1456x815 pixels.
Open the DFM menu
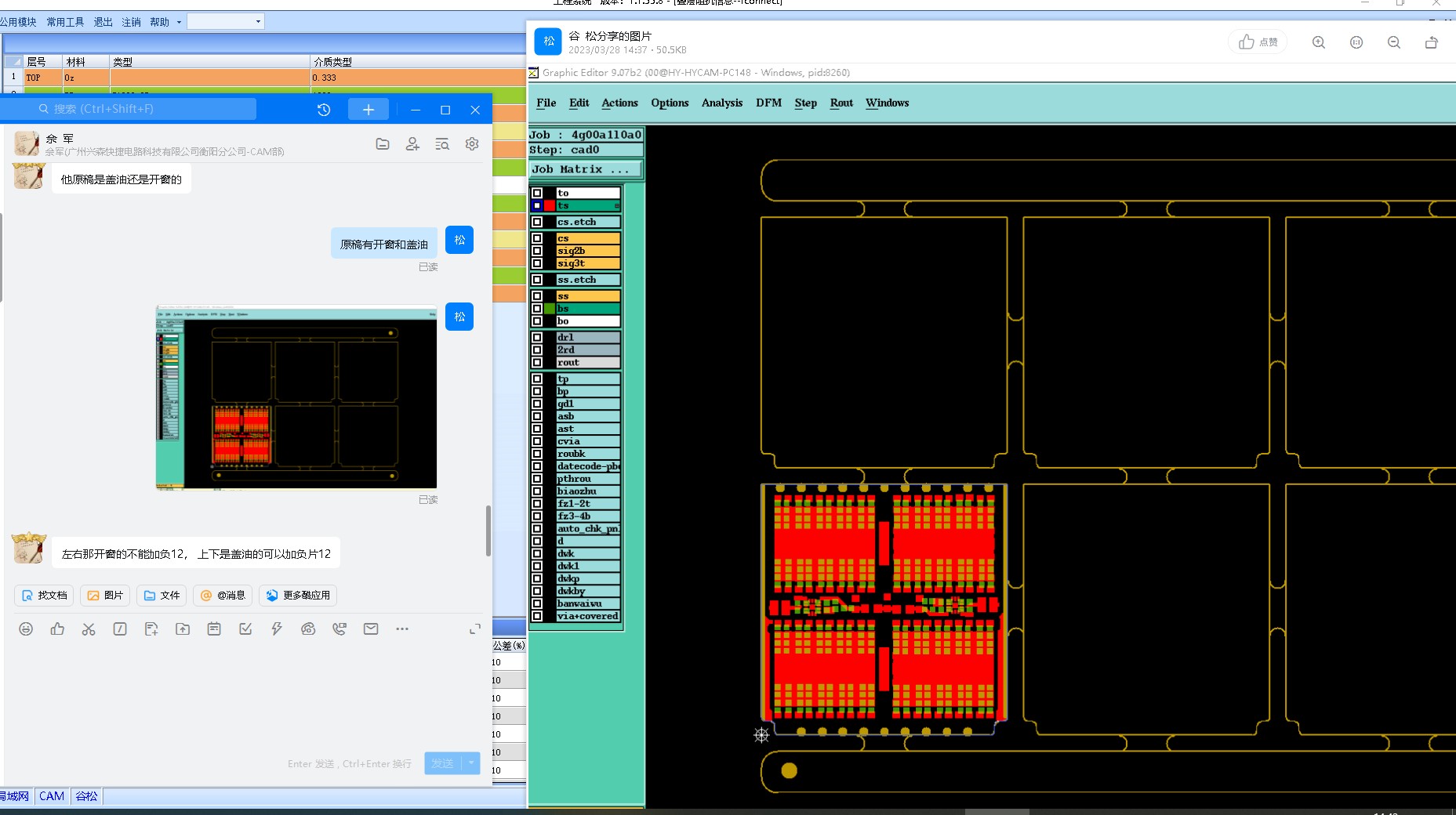[768, 103]
